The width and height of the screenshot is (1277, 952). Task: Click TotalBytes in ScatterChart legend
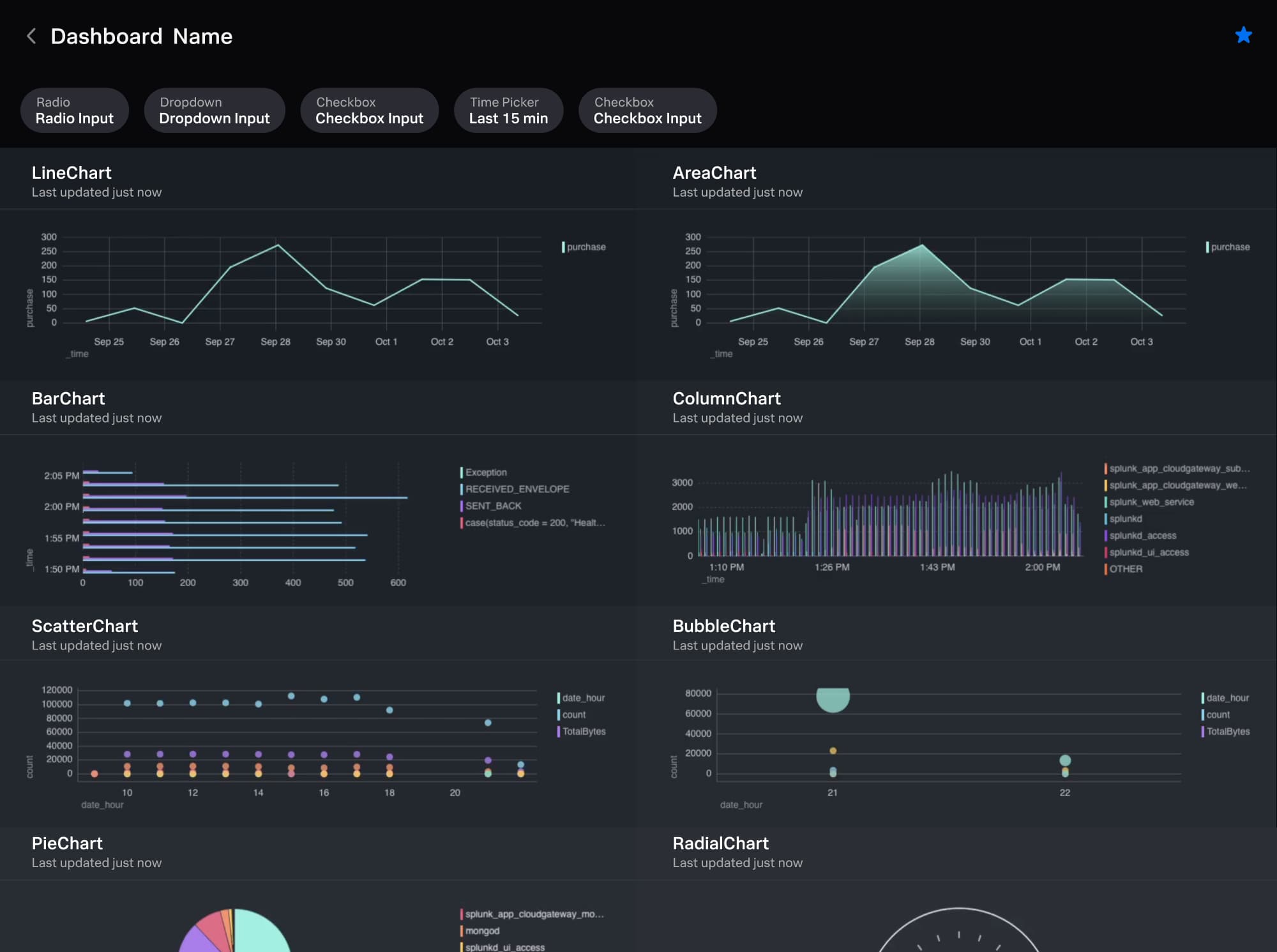(584, 732)
